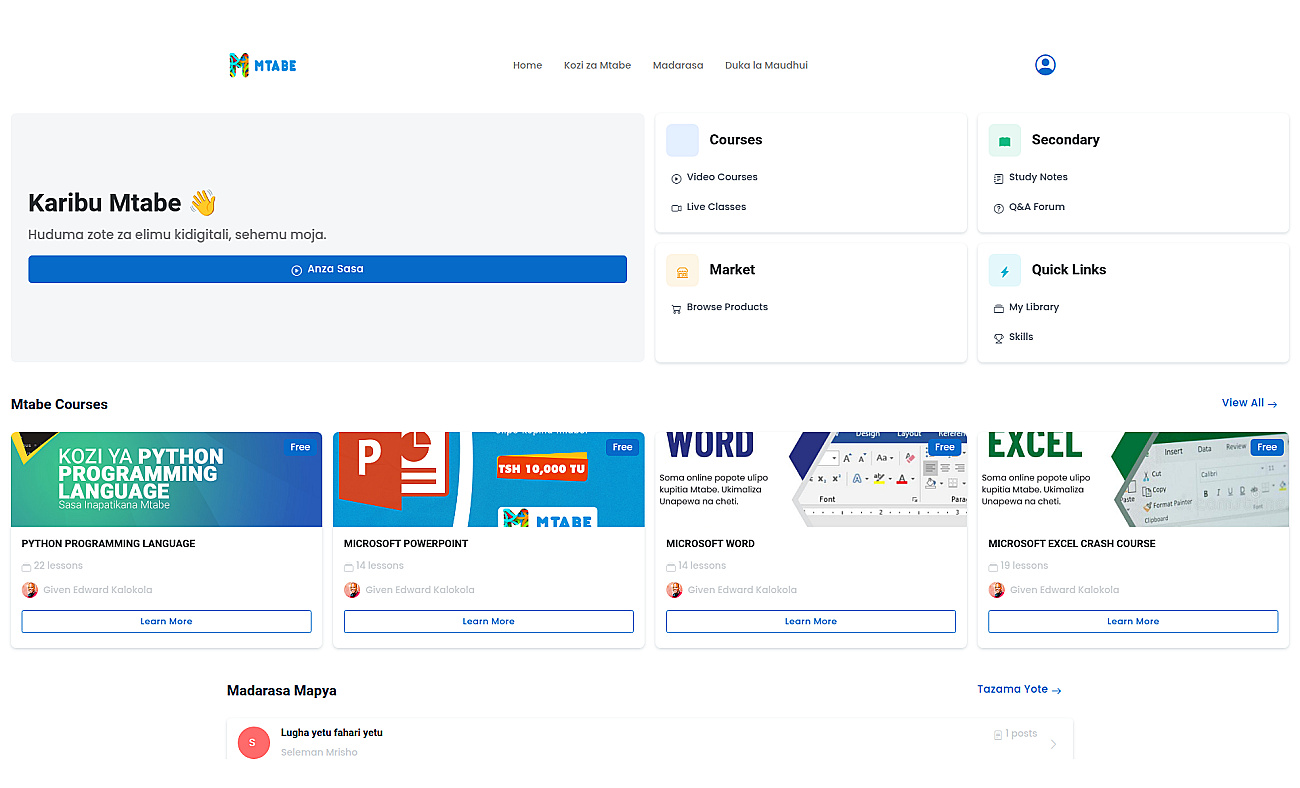
Task: Open Python course thumbnail
Action: tap(166, 479)
